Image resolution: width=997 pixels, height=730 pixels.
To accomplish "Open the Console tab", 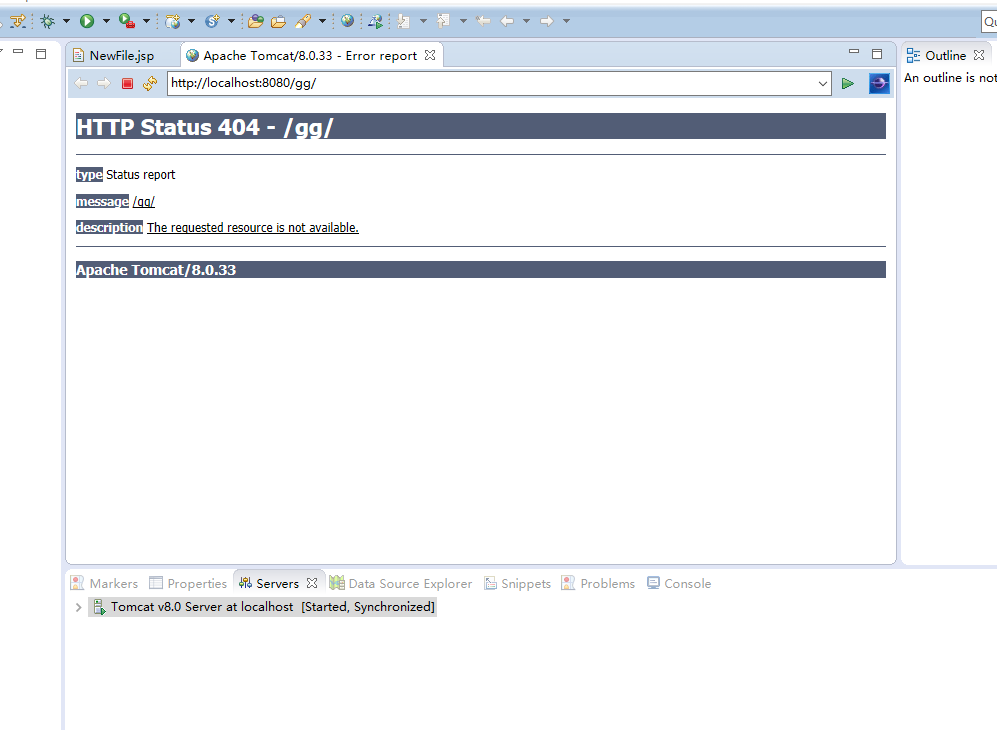I will [679, 583].
